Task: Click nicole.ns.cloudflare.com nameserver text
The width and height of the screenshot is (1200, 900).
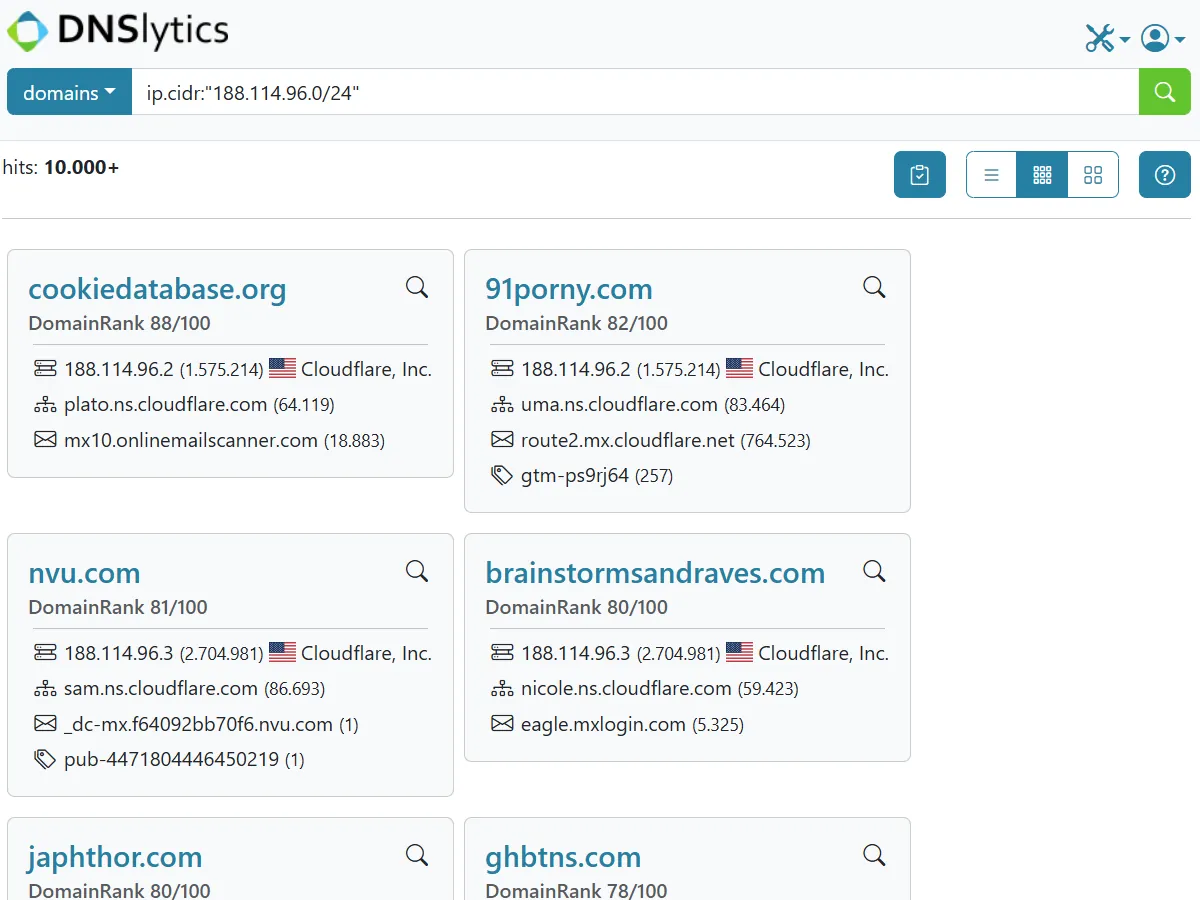Action: coord(626,689)
